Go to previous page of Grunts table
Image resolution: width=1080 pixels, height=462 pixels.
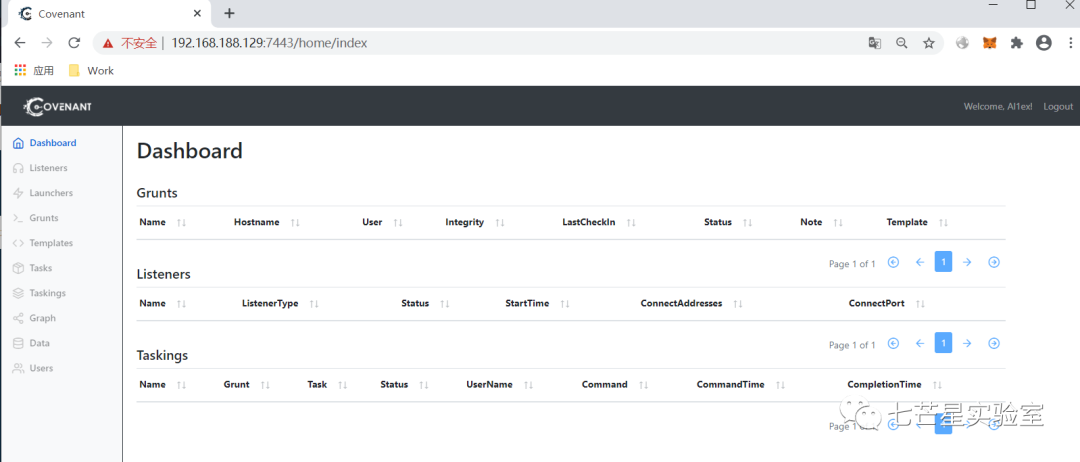point(919,262)
